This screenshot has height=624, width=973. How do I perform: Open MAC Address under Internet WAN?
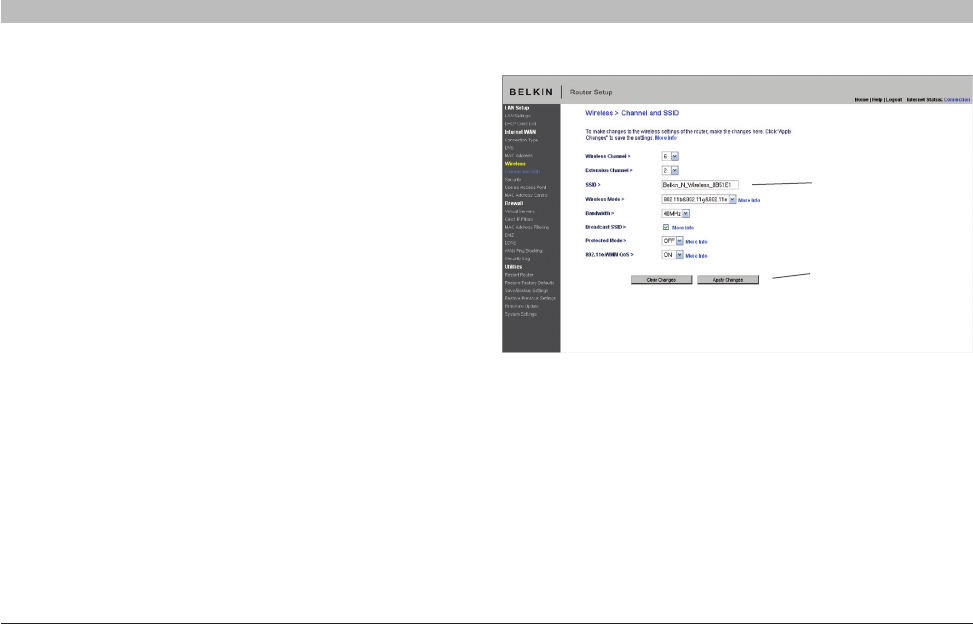tap(519, 156)
